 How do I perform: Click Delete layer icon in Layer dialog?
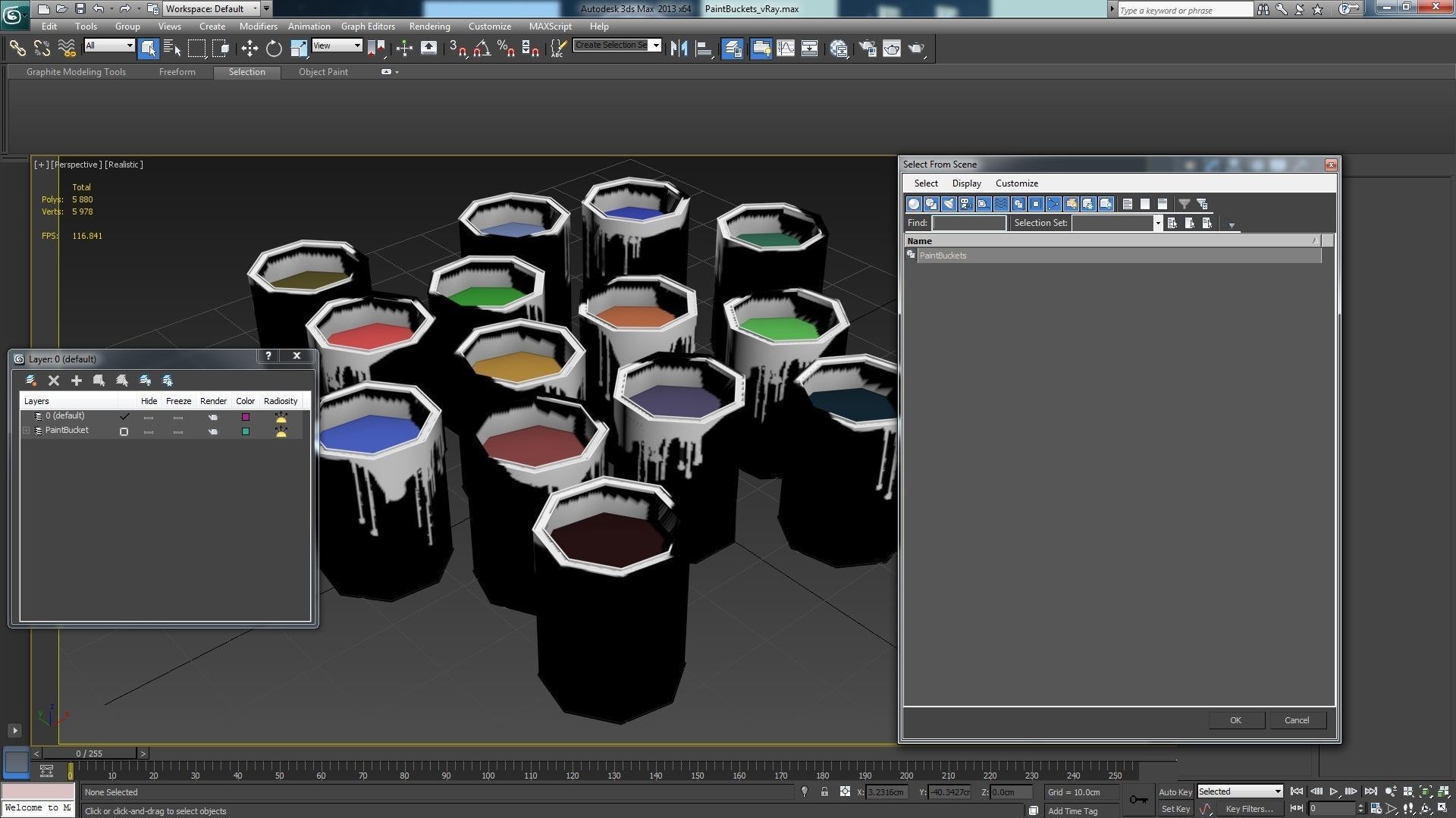pyautogui.click(x=53, y=381)
